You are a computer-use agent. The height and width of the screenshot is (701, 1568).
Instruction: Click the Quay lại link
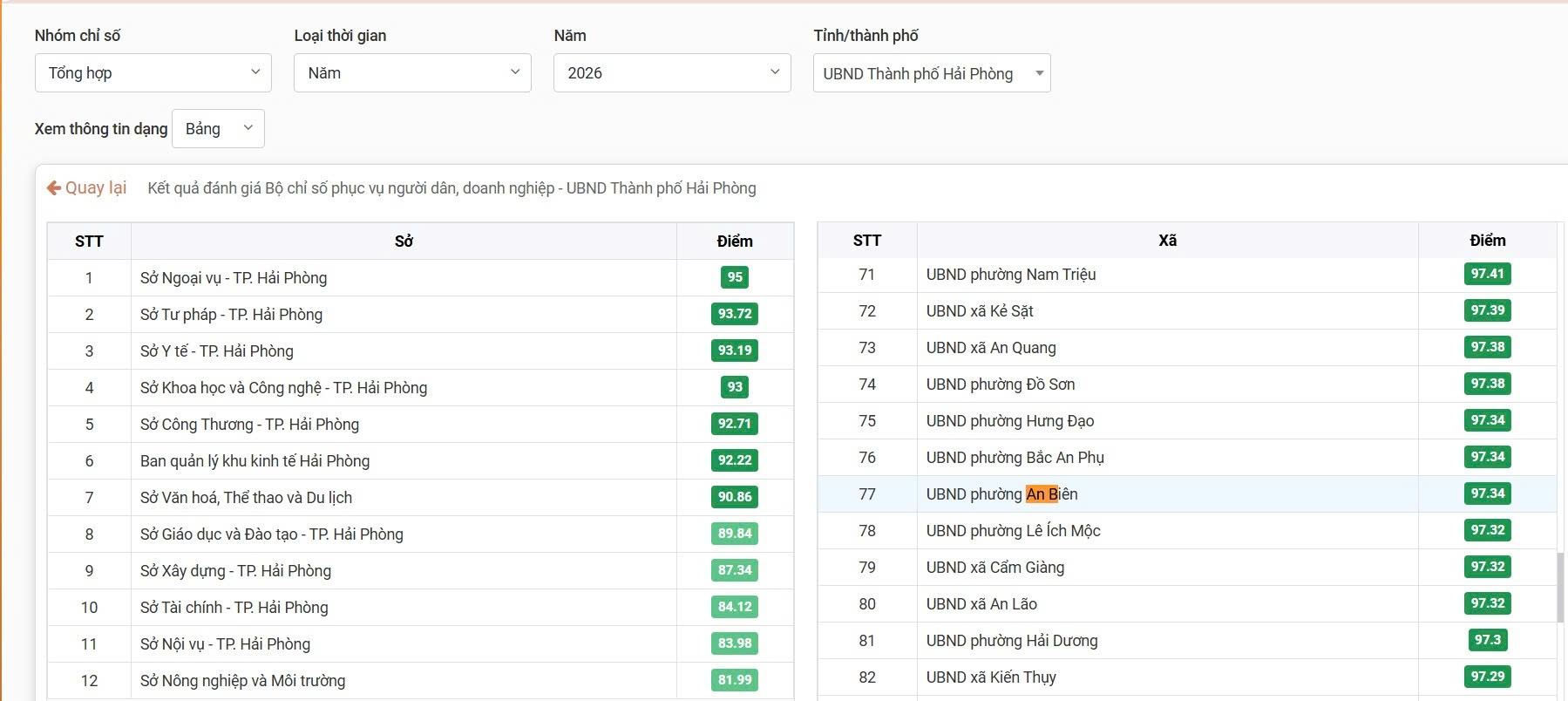pos(86,187)
